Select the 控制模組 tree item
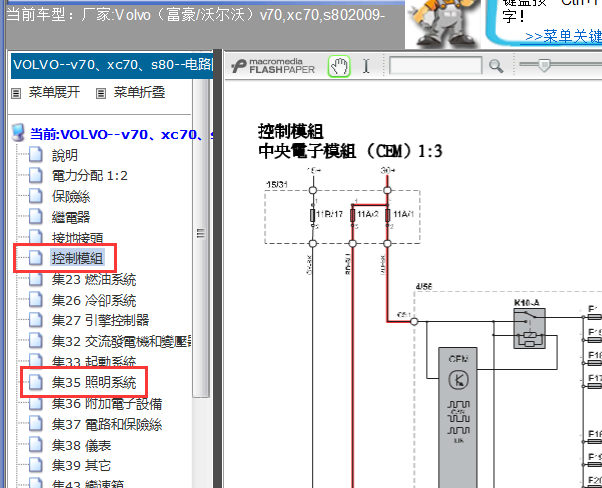 pyautogui.click(x=78, y=258)
